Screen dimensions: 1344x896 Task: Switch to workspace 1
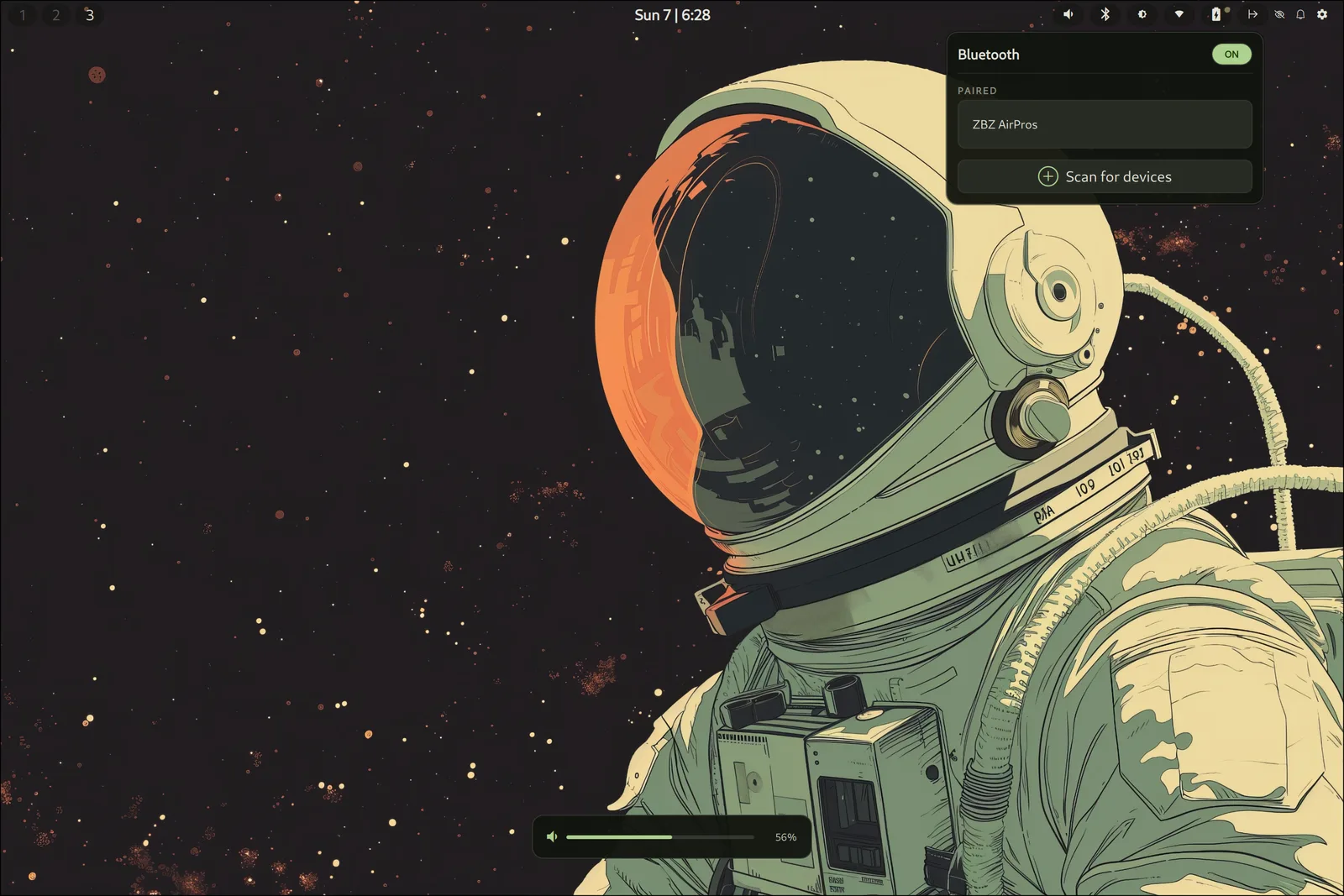[x=23, y=15]
